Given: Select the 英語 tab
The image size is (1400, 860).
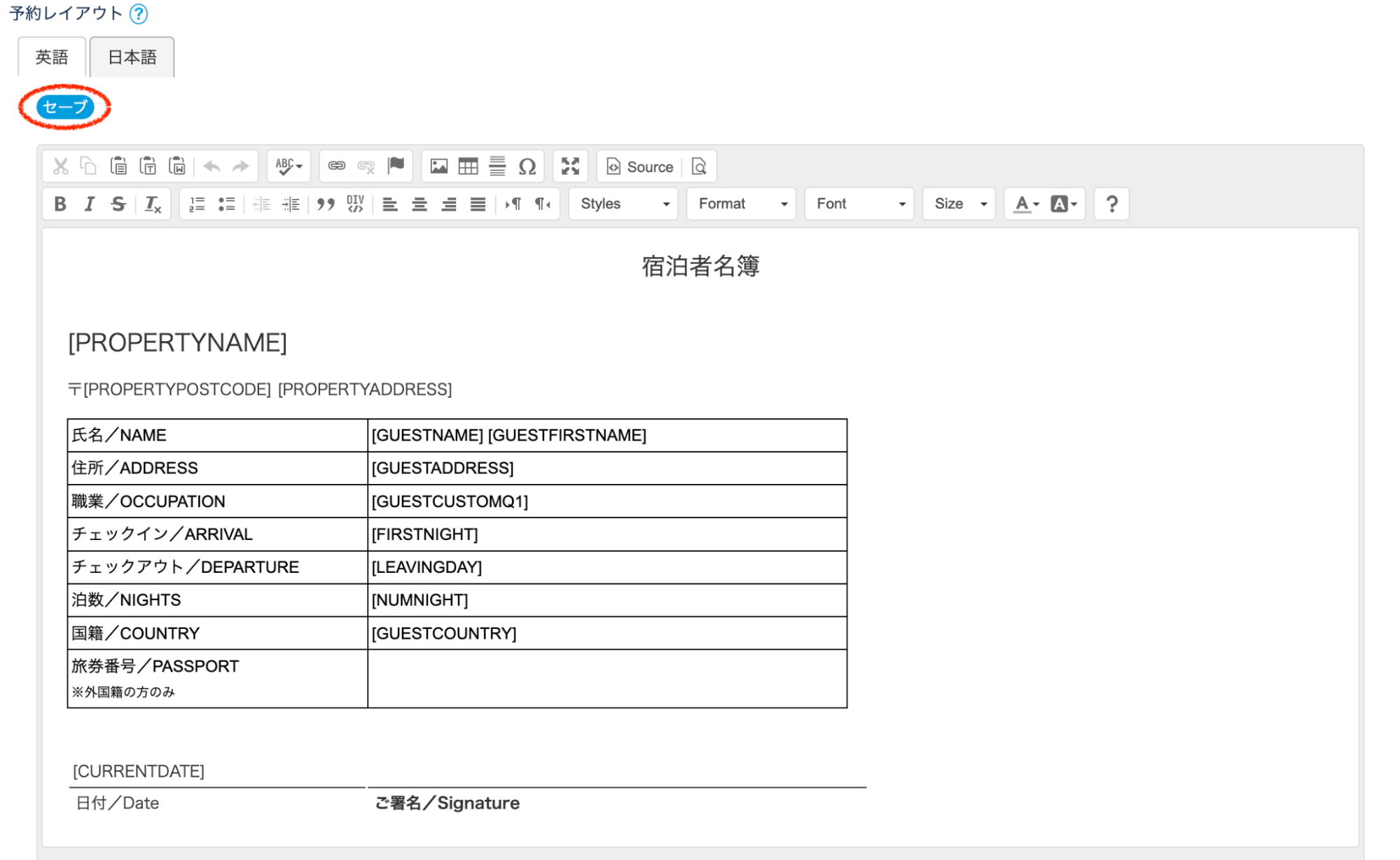Looking at the screenshot, I should 52,57.
